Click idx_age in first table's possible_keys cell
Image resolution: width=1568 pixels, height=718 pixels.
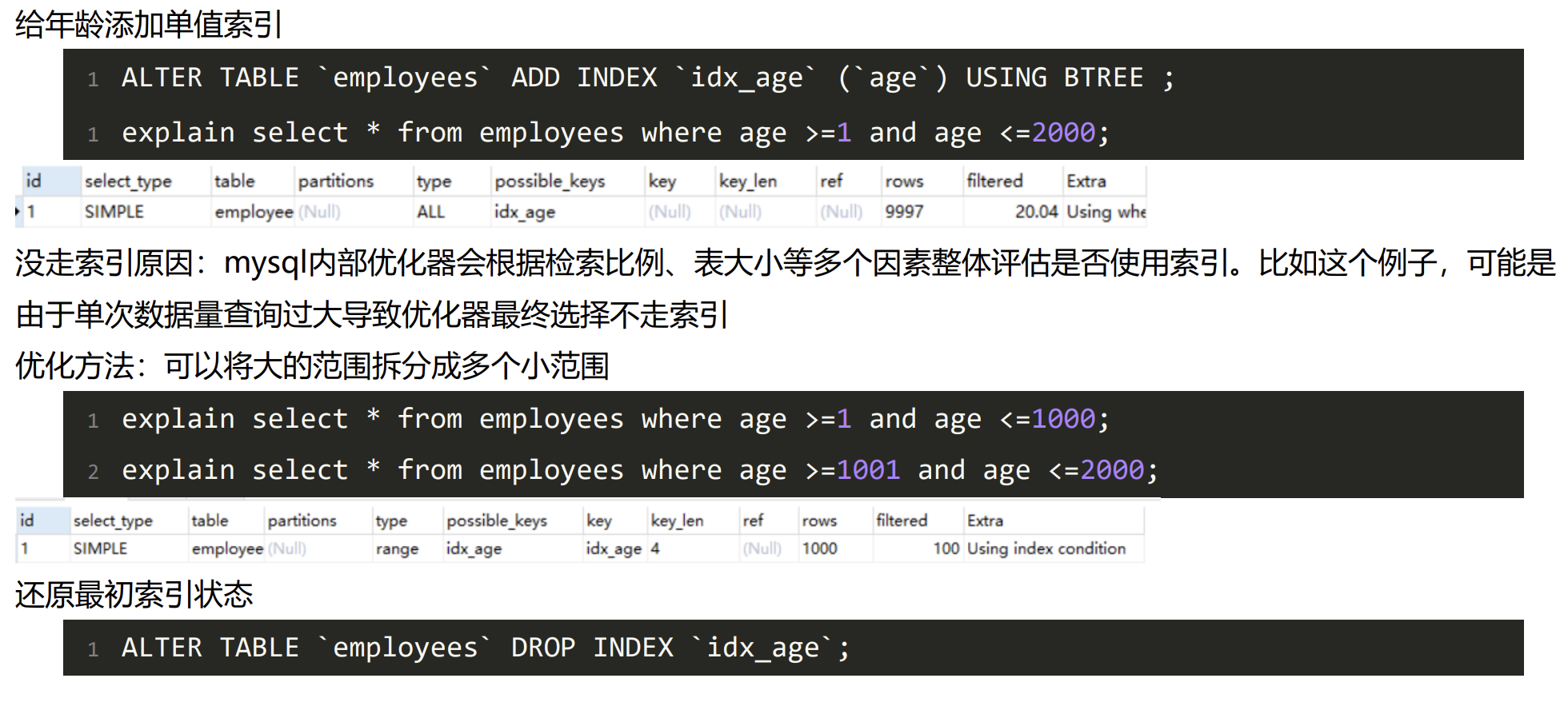tap(525, 212)
